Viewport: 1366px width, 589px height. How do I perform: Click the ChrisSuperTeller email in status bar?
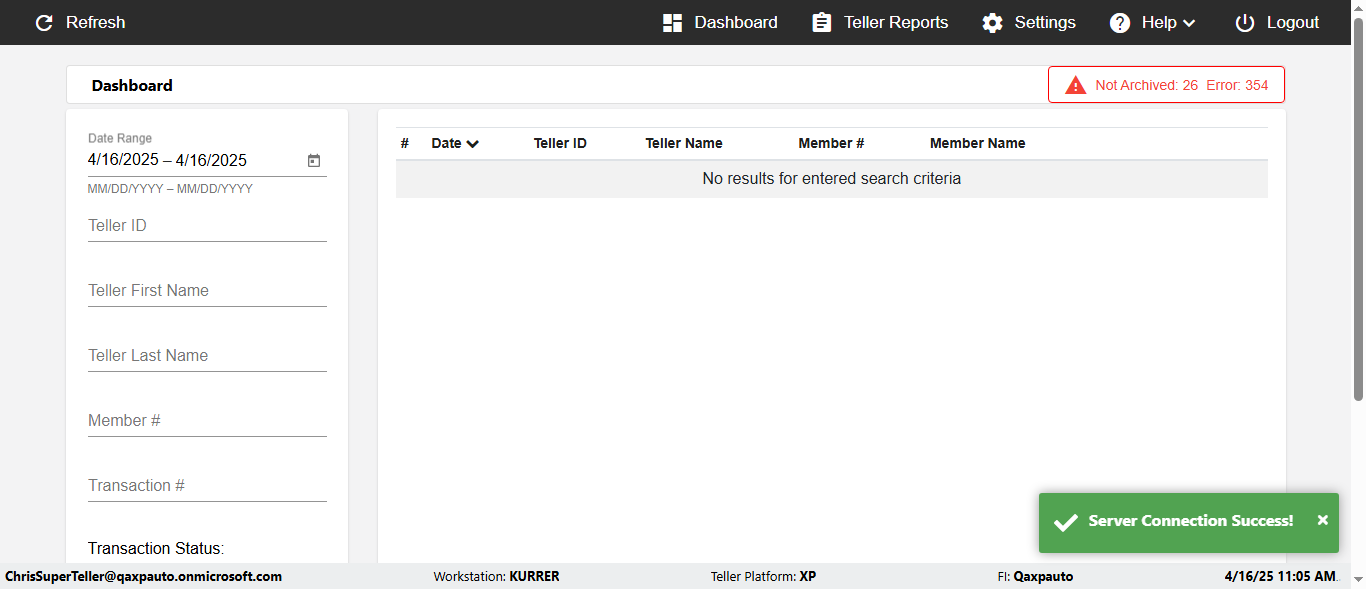tap(144, 577)
